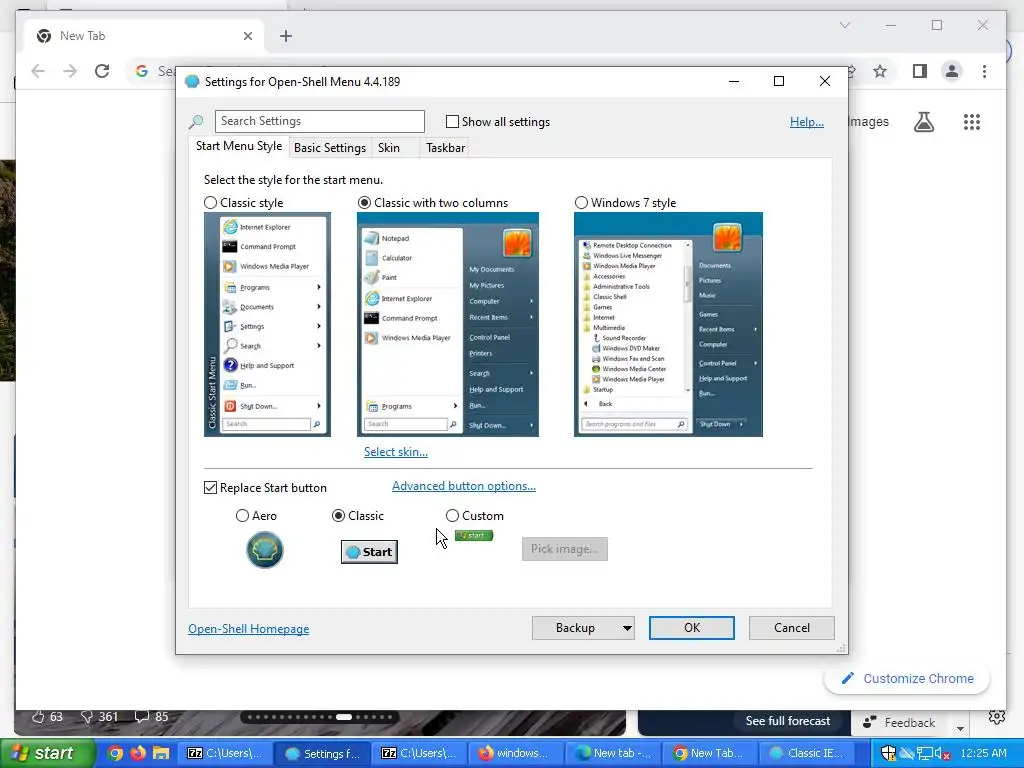Open the Chrome profile avatar
Viewport: 1024px width, 768px height.
pos(952,71)
